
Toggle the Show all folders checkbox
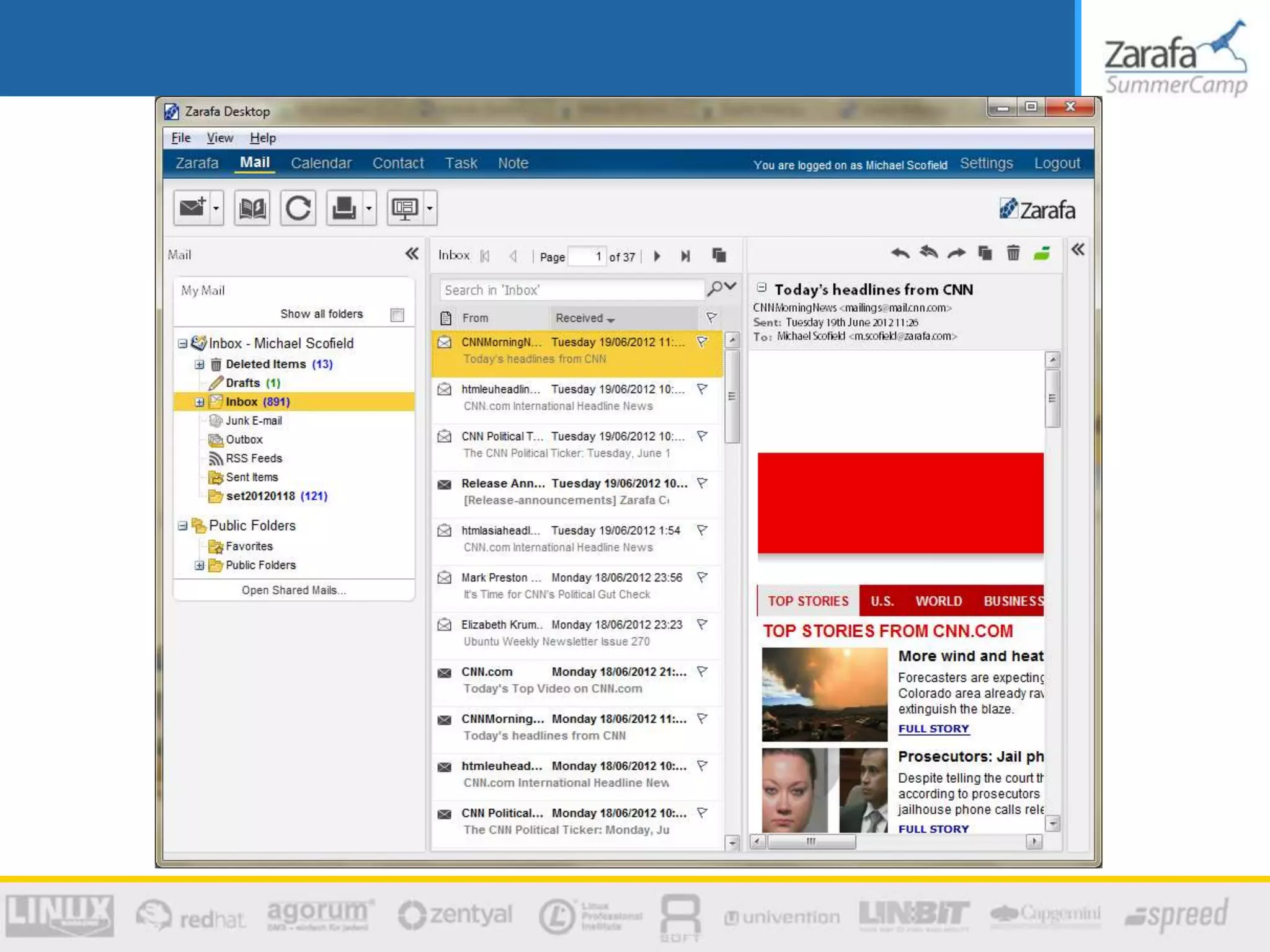coord(397,315)
